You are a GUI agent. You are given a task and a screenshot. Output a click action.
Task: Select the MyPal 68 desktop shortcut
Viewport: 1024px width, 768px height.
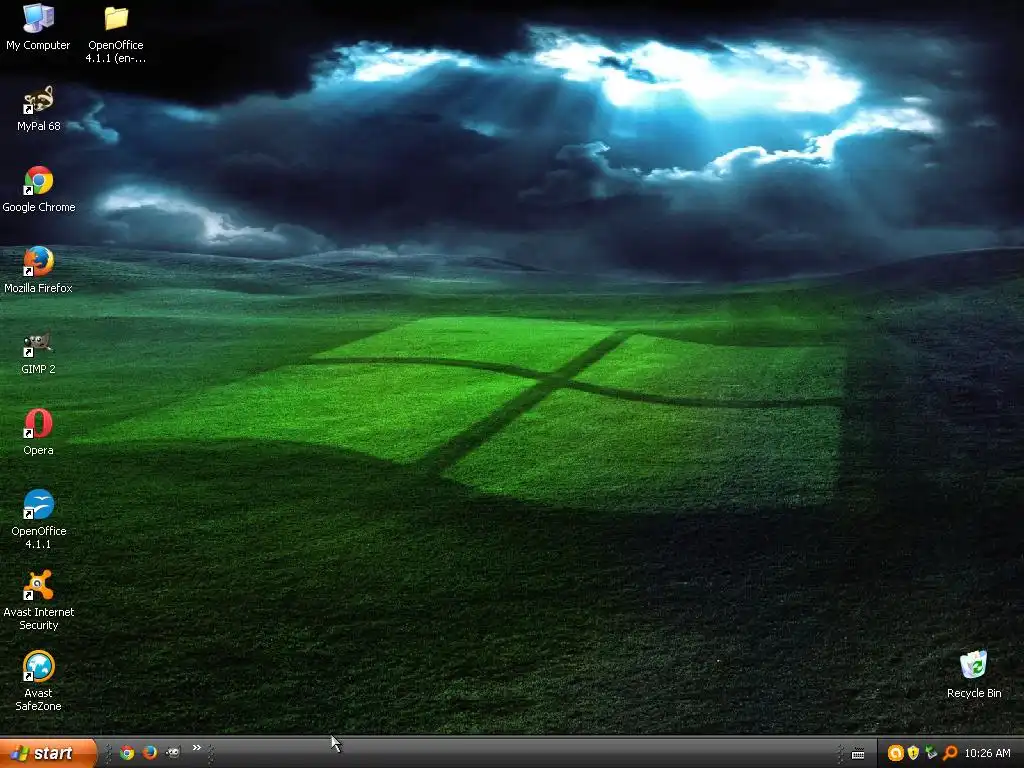[39, 108]
